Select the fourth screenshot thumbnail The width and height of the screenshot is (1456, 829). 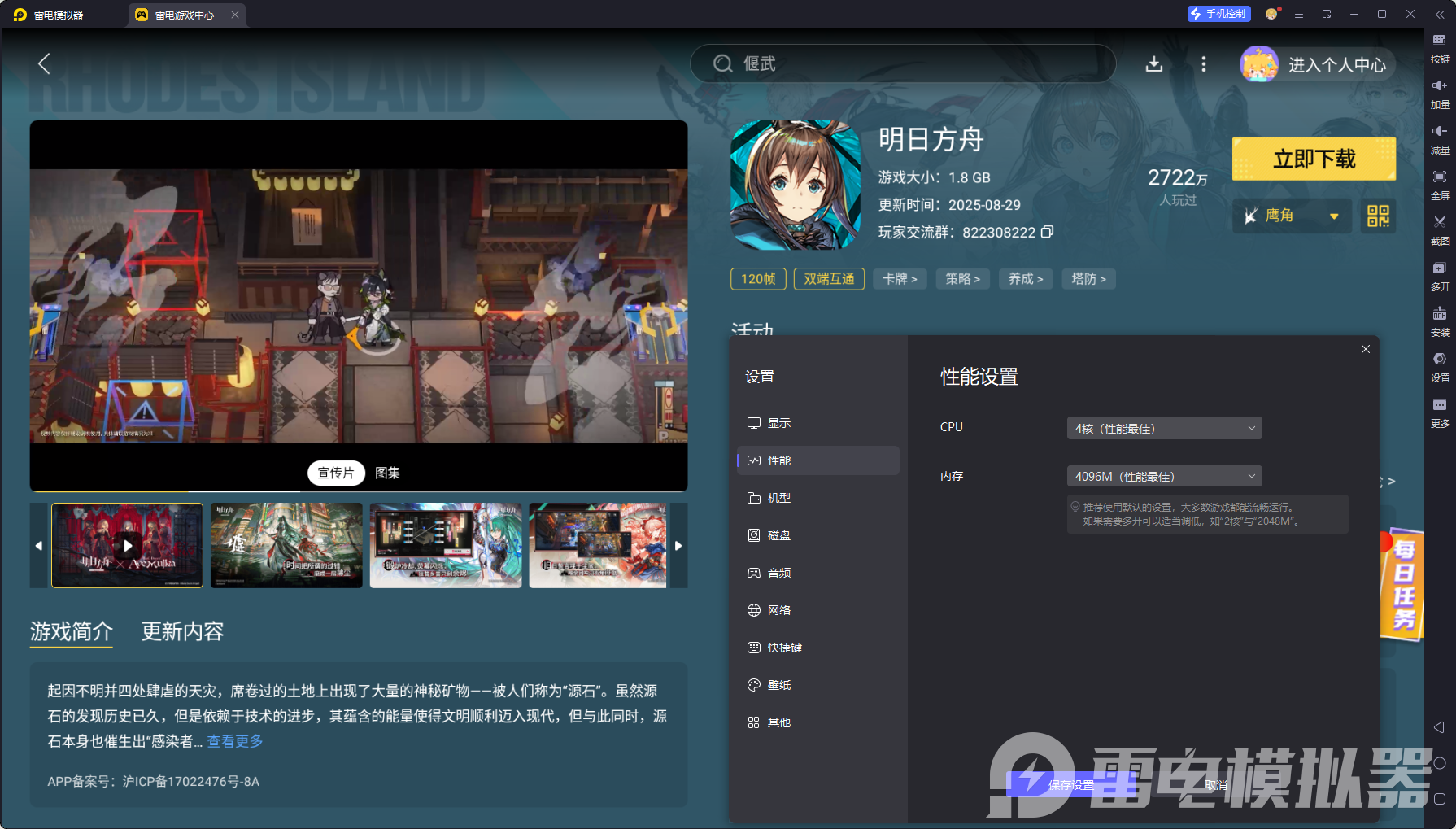tap(598, 545)
